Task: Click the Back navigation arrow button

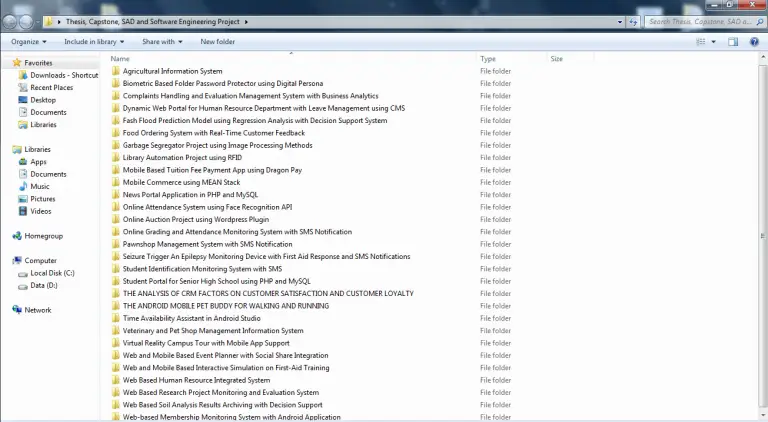Action: pyautogui.click(x=10, y=20)
